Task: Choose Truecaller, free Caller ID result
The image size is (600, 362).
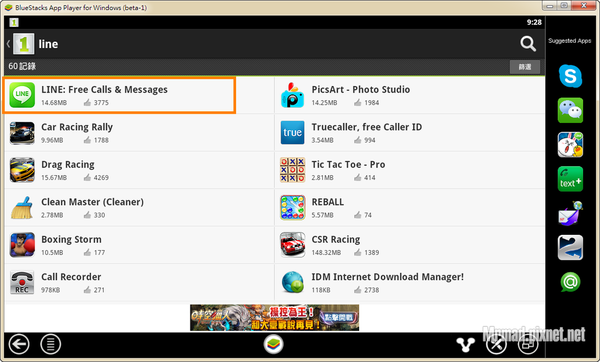Action: pyautogui.click(x=409, y=133)
